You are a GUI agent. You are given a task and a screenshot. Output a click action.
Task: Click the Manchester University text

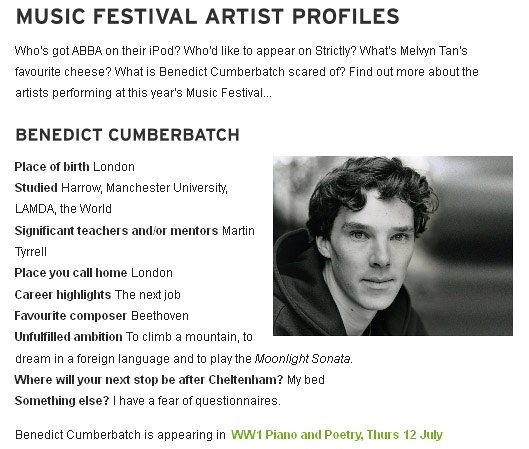click(x=167, y=188)
